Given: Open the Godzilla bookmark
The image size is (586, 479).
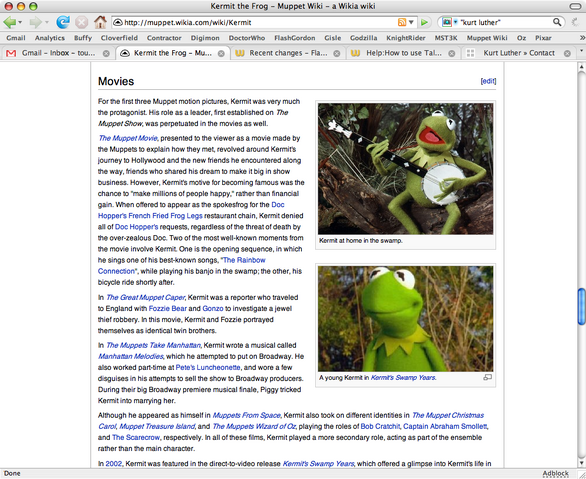Looking at the screenshot, I should click(x=364, y=38).
